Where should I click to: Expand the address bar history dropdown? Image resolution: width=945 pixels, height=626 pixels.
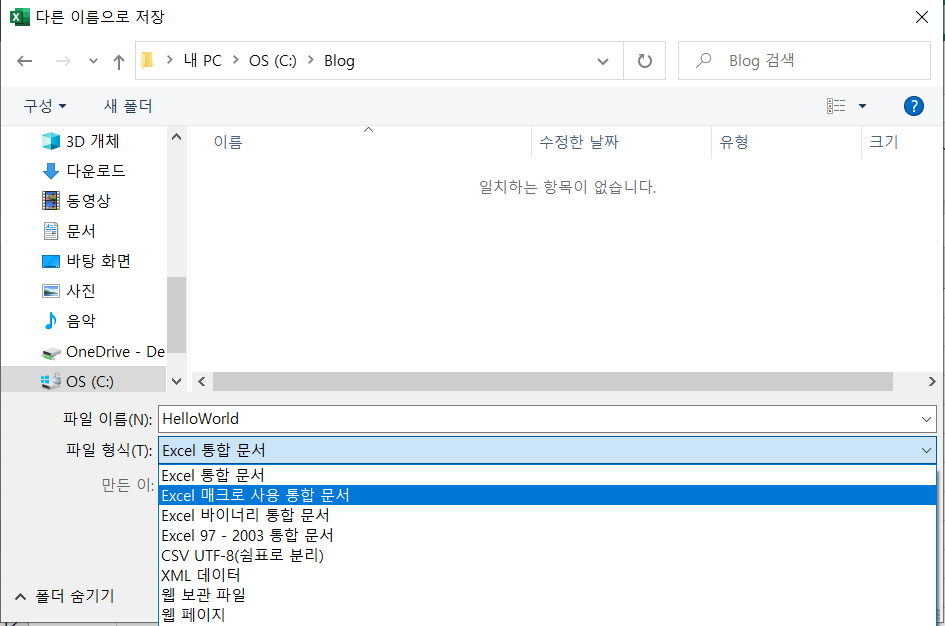coord(602,61)
